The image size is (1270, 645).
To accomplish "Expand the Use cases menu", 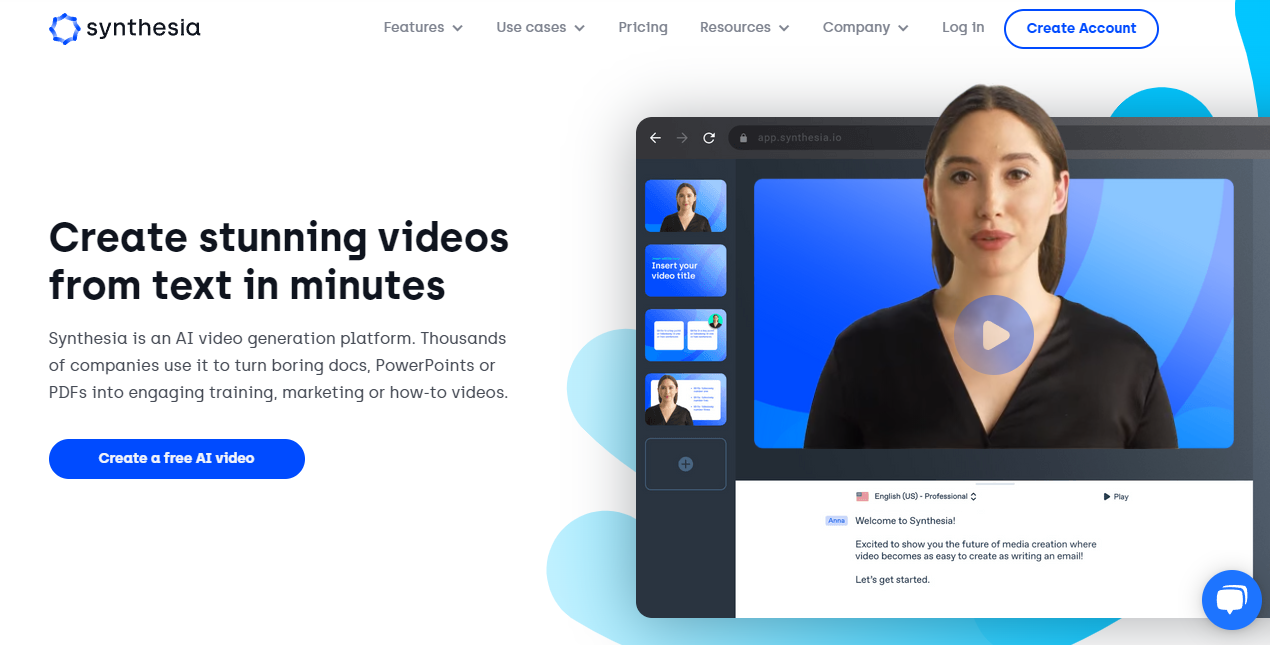I will tap(541, 27).
